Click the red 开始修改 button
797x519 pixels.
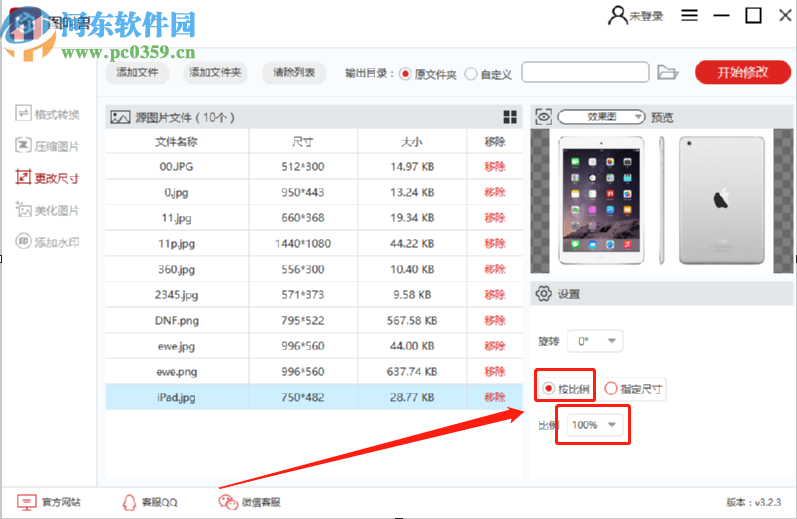(743, 72)
